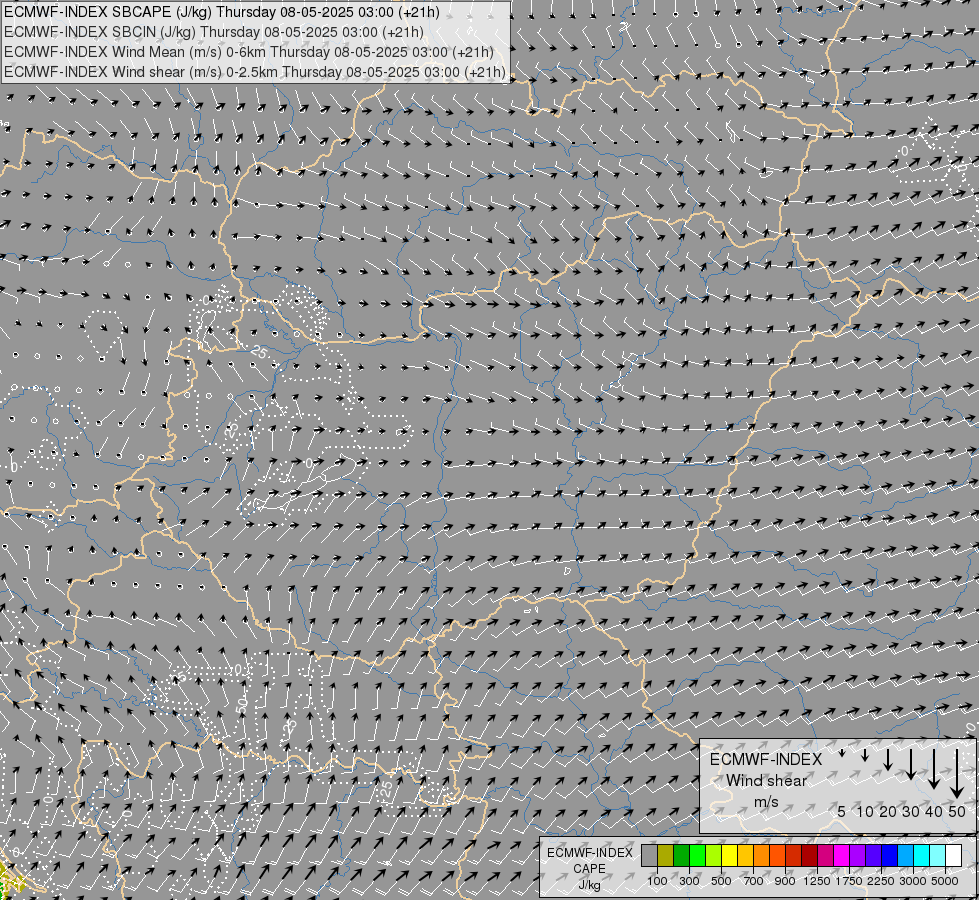979x900 pixels.
Task: Click ECMWF-INDEX in the CAPE legend
Action: click(590, 853)
